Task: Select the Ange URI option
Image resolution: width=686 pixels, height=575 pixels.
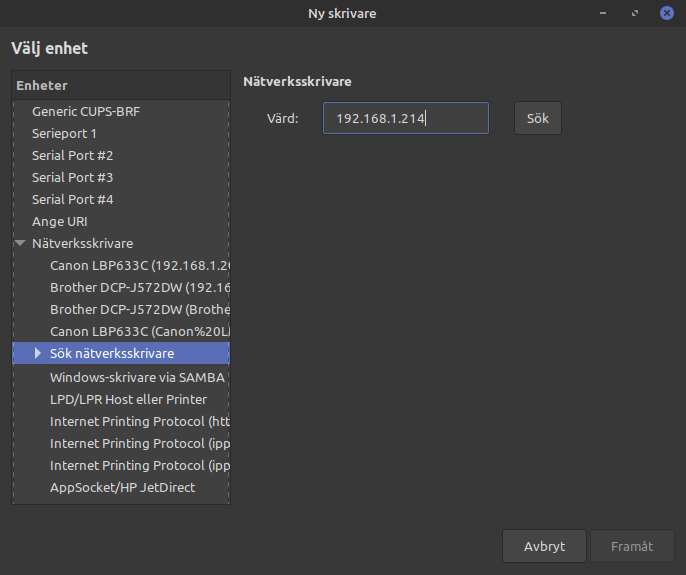Action: coord(60,221)
